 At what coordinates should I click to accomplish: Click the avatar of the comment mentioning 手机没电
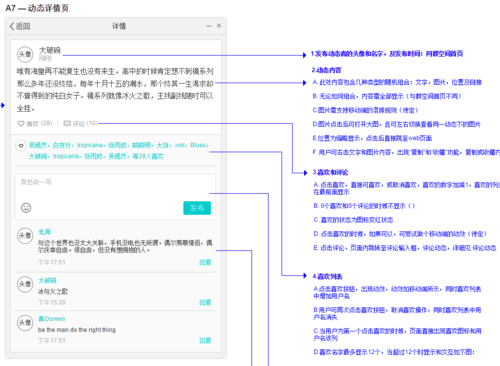click(25, 236)
